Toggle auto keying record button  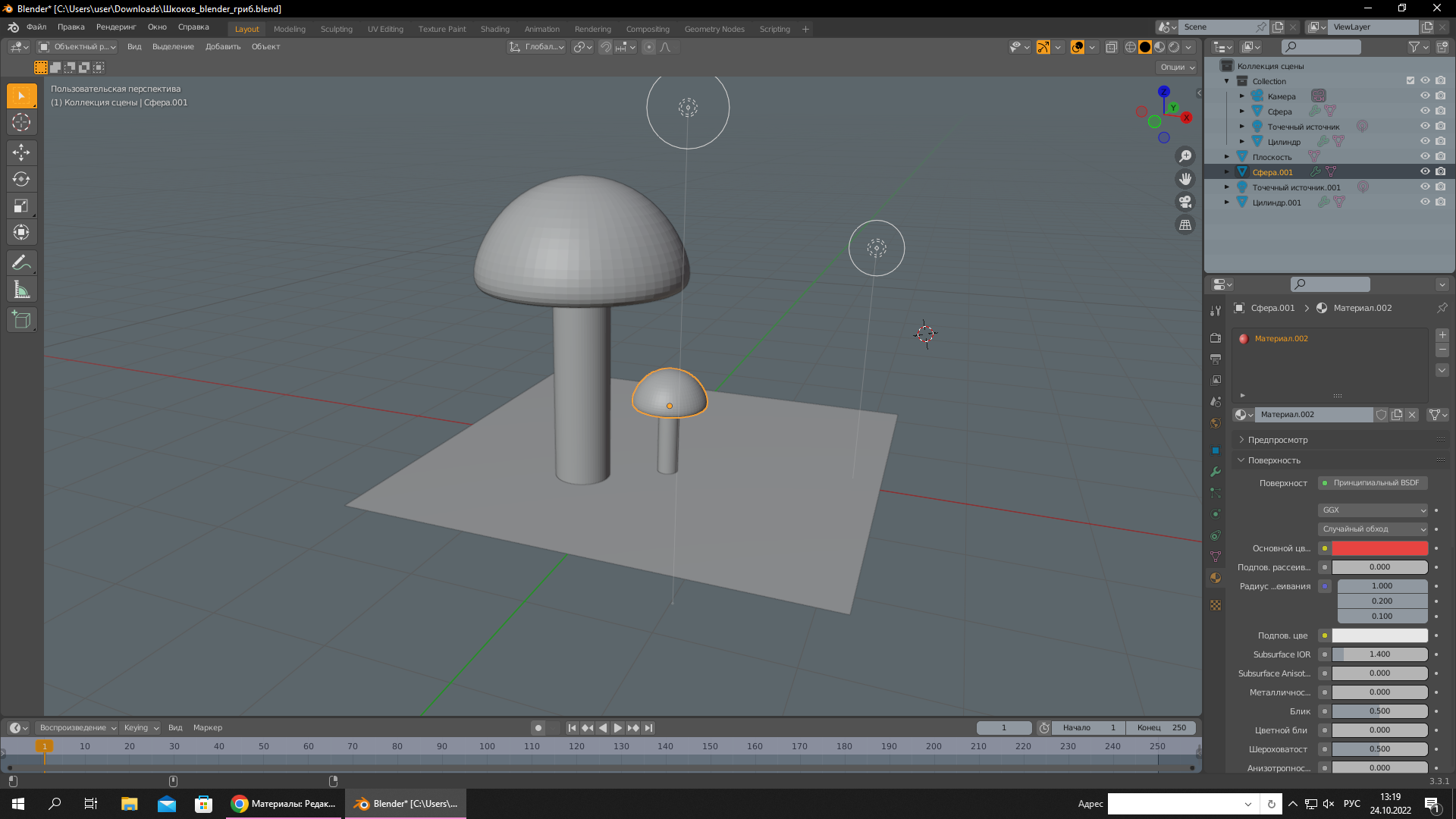click(x=538, y=728)
